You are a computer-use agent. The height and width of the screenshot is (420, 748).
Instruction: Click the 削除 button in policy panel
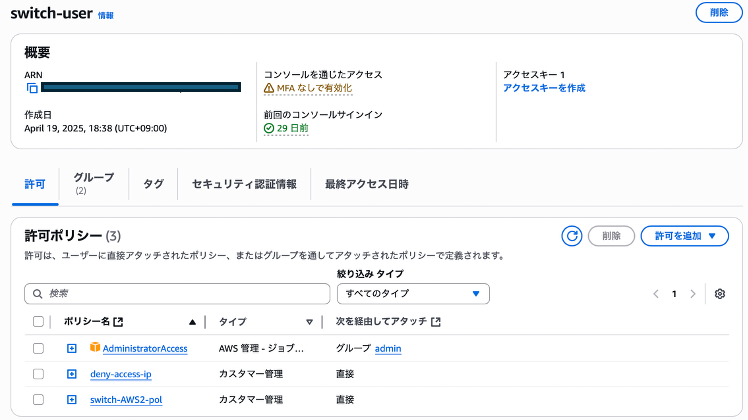tap(611, 236)
